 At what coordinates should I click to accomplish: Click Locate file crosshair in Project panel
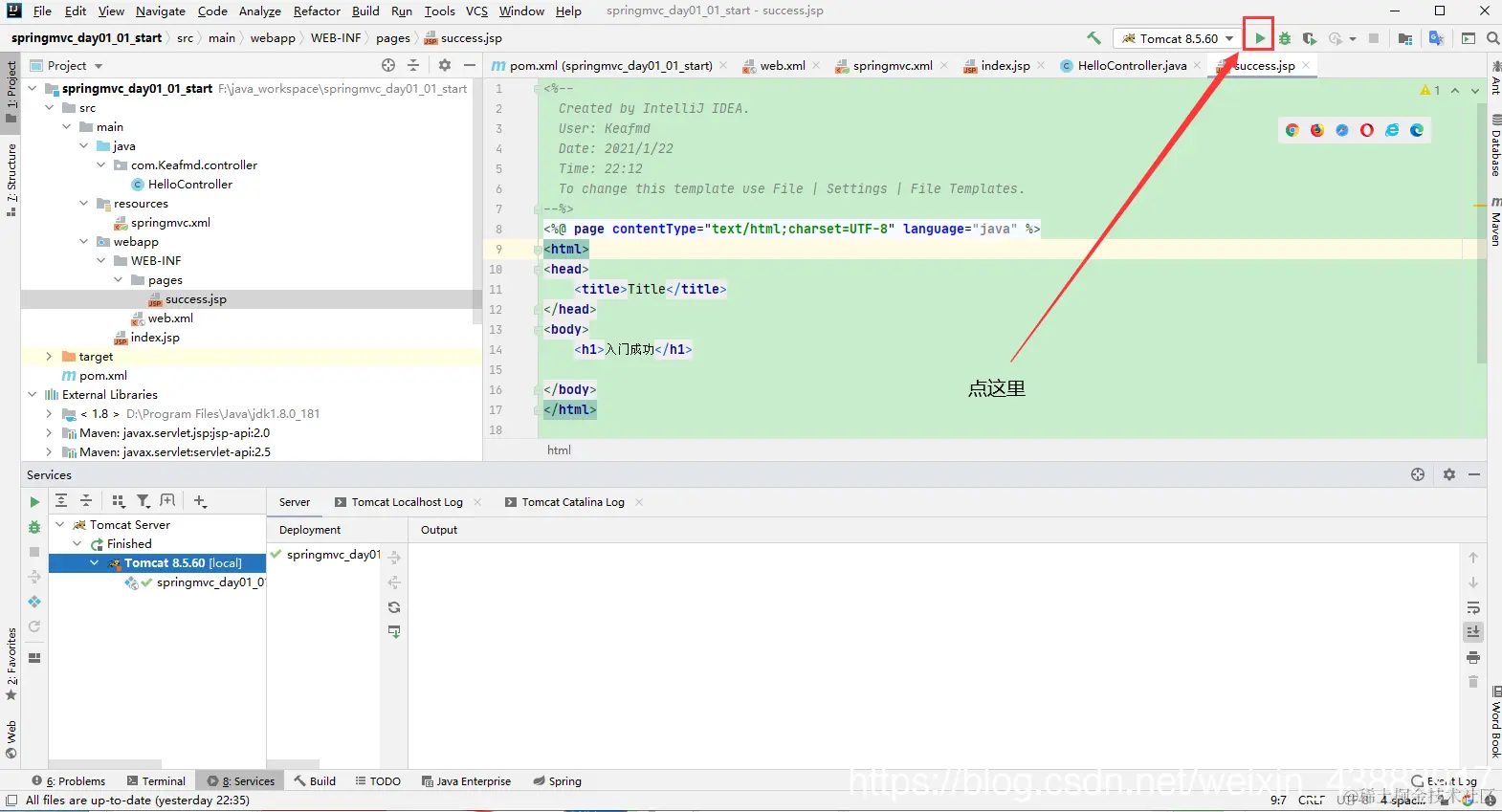click(388, 65)
